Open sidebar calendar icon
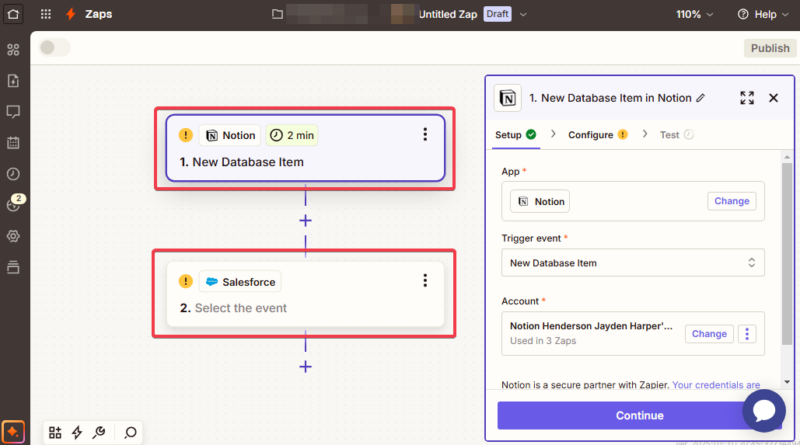Screen dimensions: 800x445 (13, 143)
